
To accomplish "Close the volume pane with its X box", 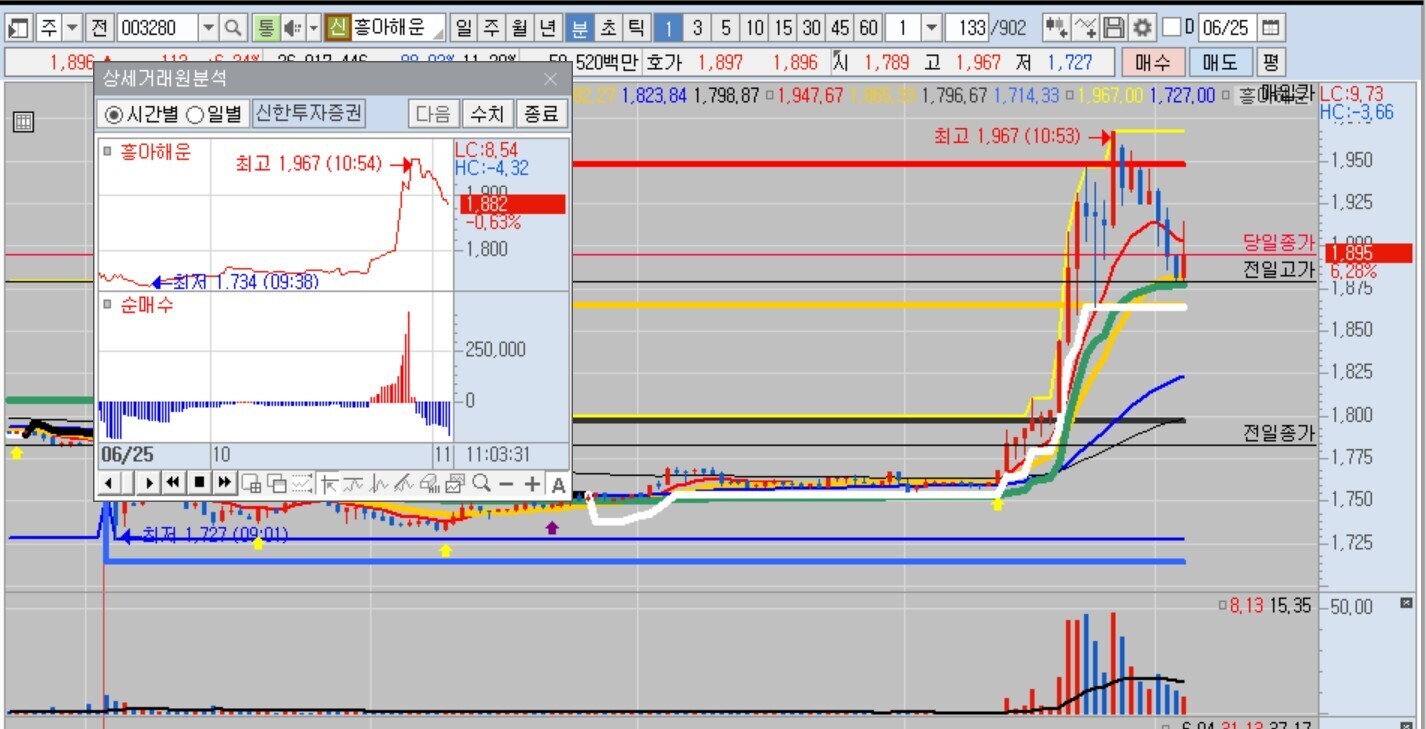I will pos(1406,603).
